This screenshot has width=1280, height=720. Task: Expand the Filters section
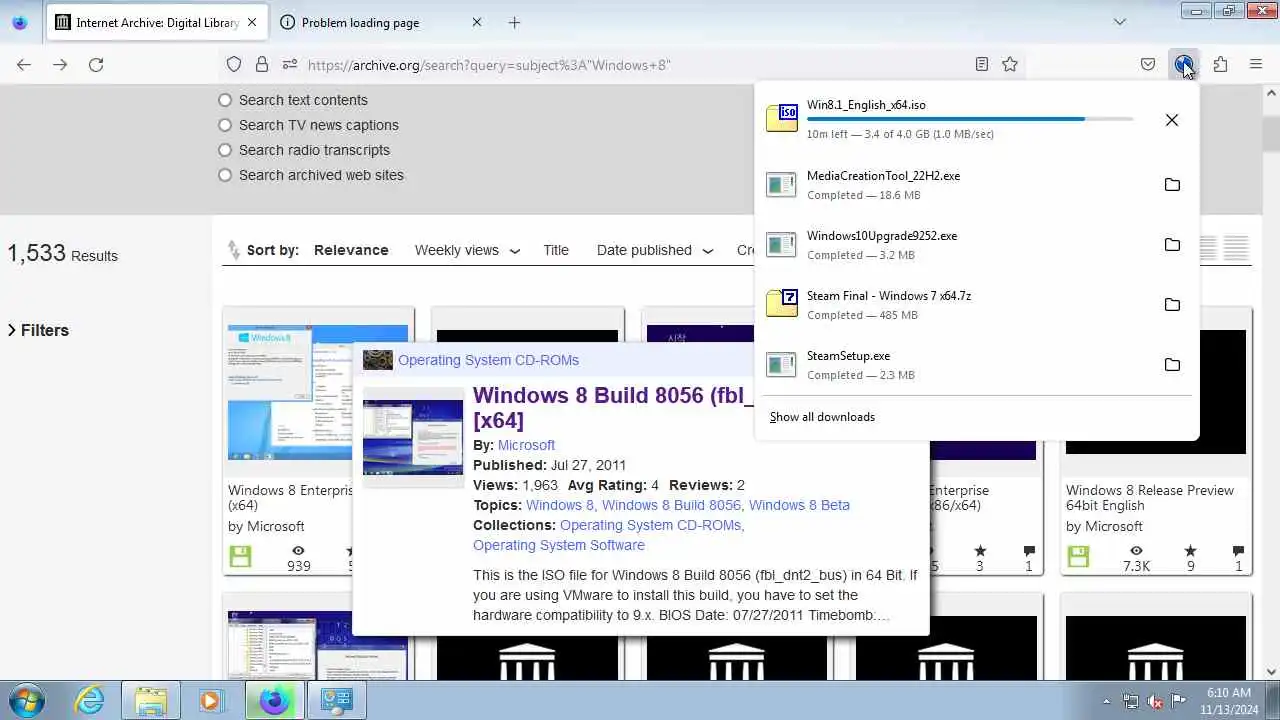point(38,330)
